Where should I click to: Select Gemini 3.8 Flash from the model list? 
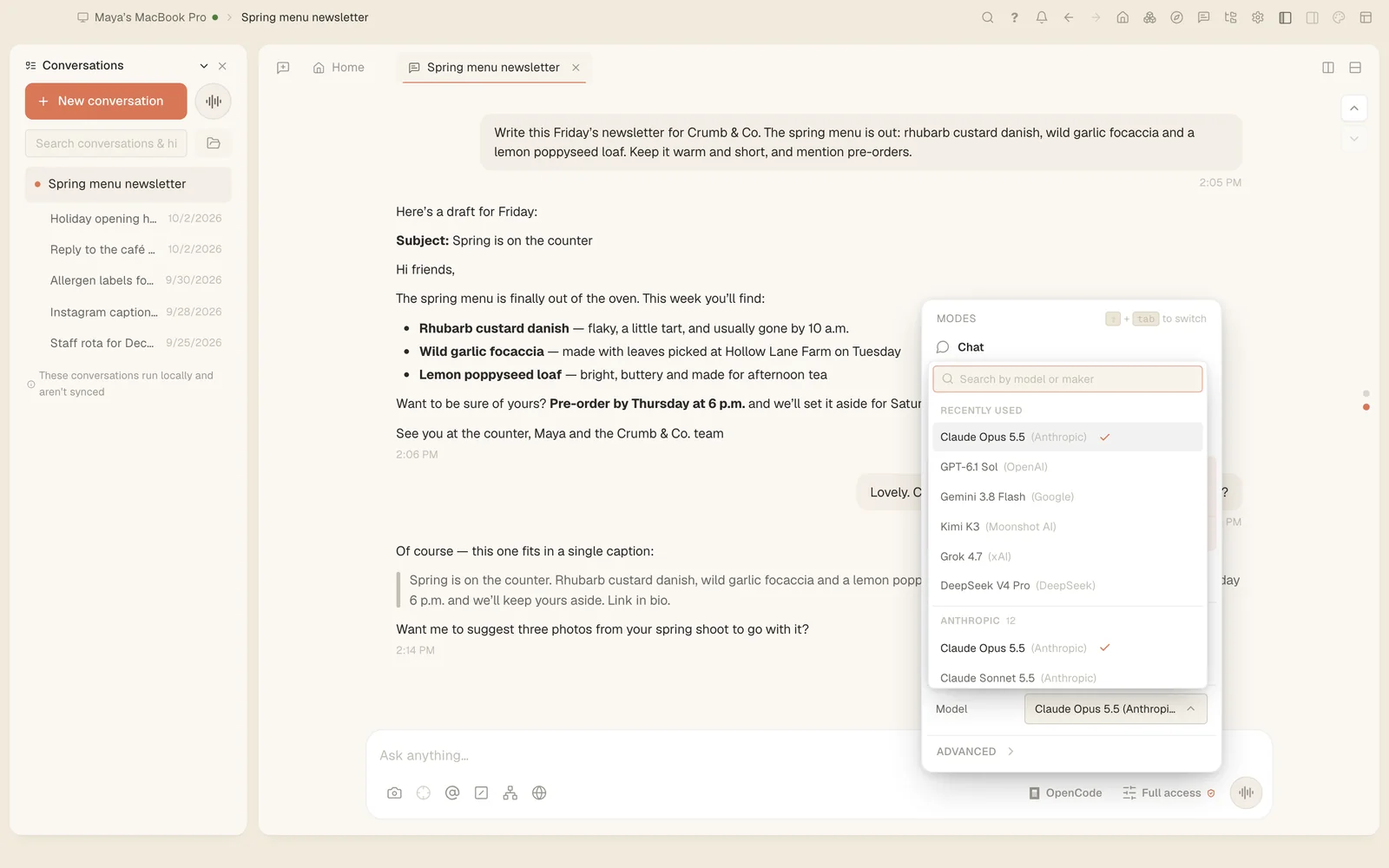tap(1067, 496)
